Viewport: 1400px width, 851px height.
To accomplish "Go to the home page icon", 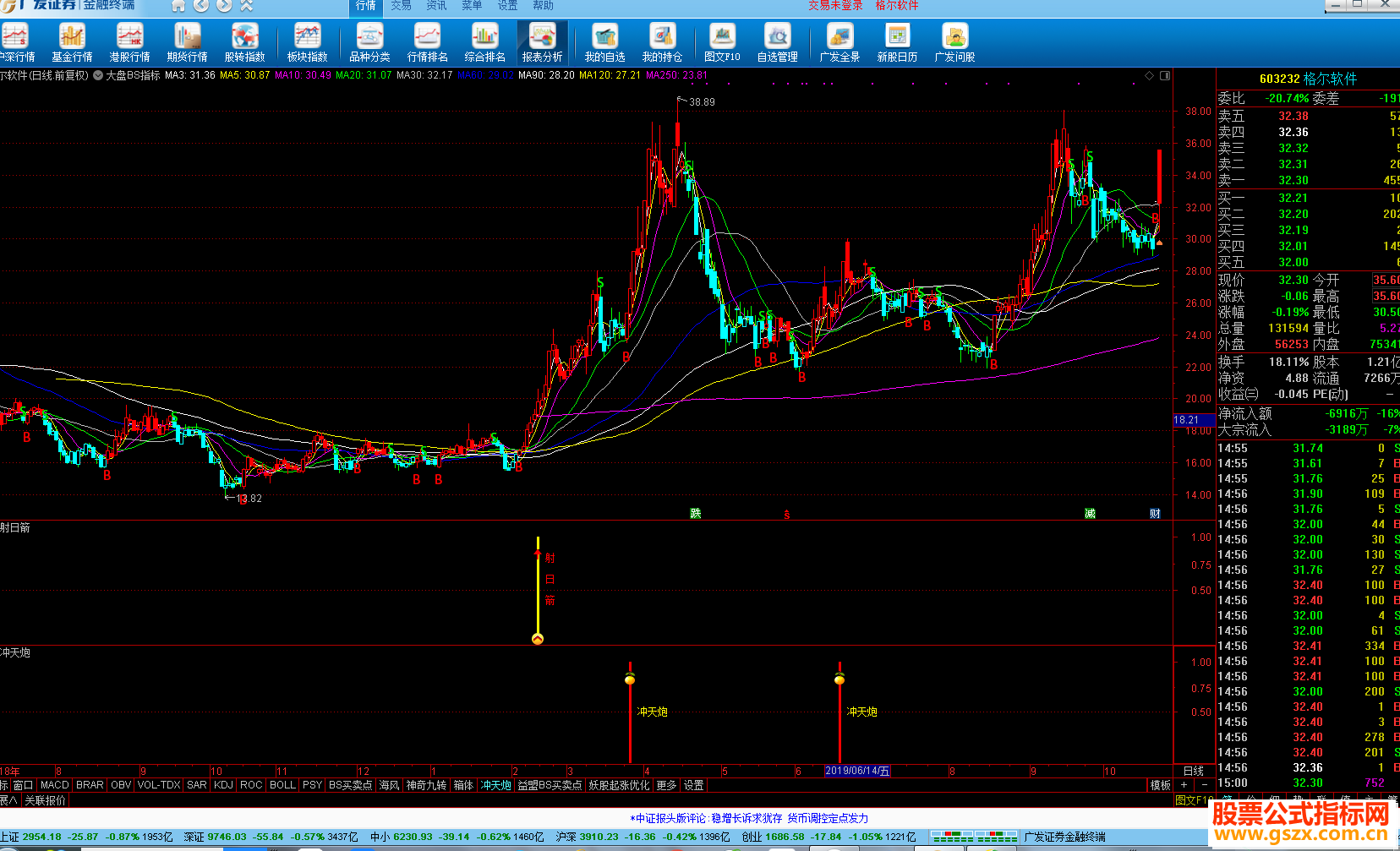I will (x=178, y=6).
